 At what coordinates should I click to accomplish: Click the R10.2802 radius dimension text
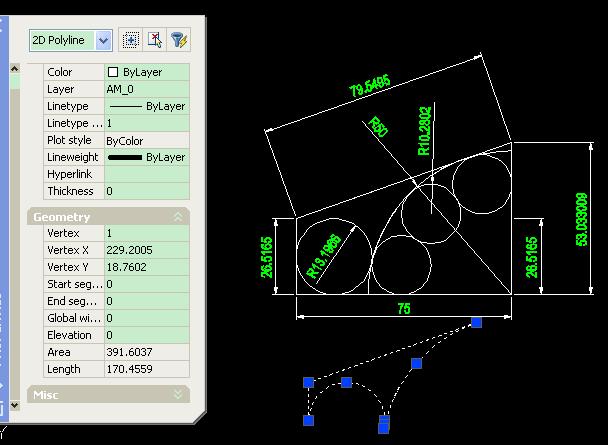424,131
